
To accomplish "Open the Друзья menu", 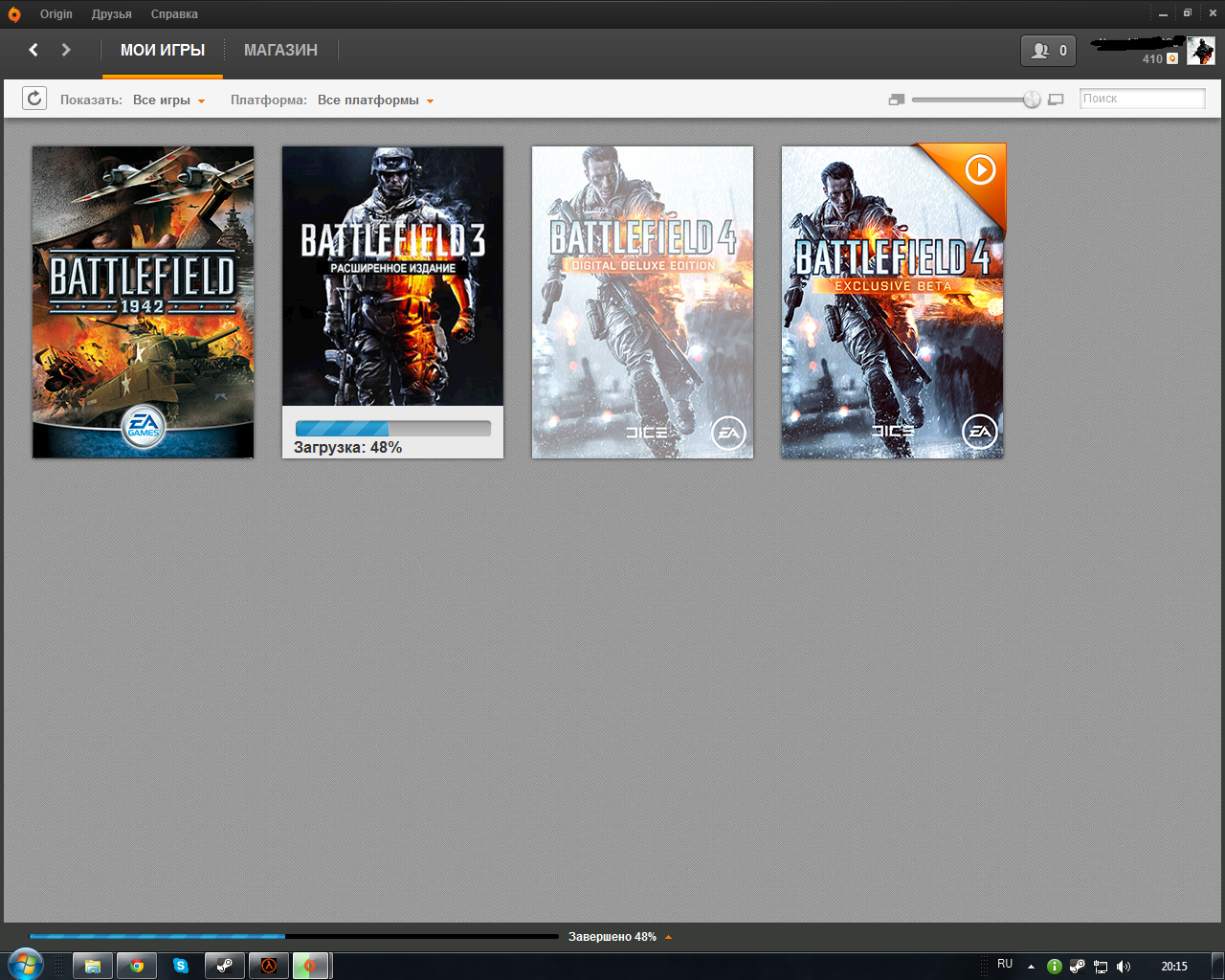I will pyautogui.click(x=112, y=14).
